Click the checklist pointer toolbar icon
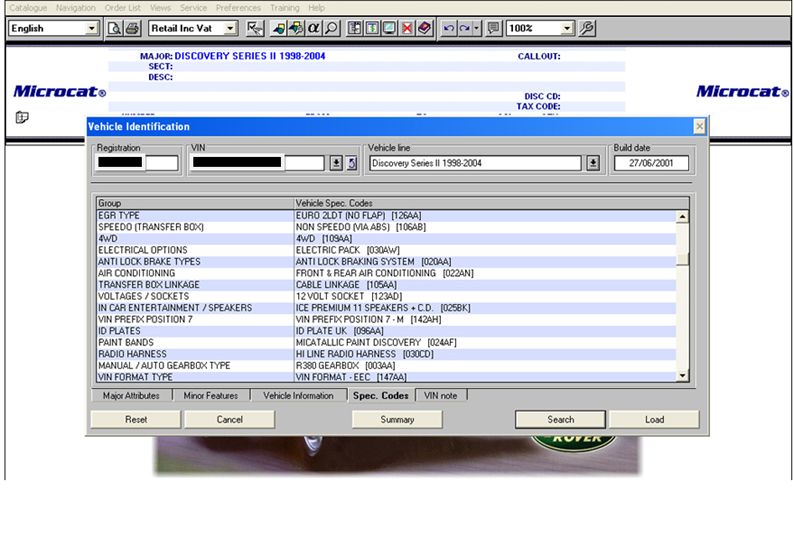 click(x=255, y=28)
